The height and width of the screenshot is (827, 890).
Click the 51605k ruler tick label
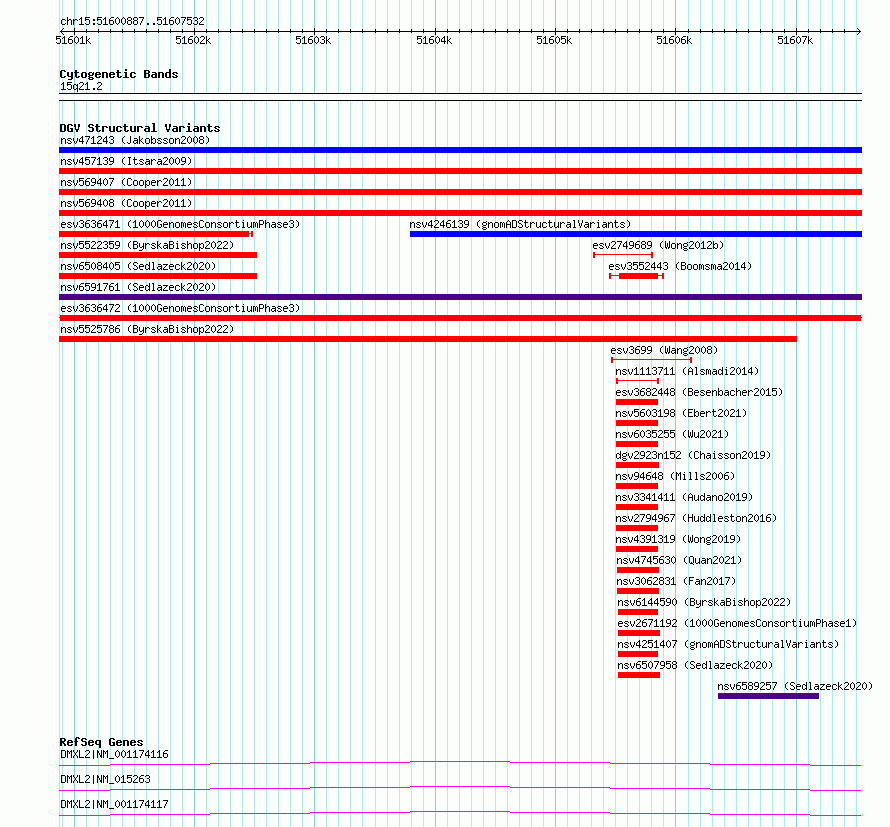555,40
